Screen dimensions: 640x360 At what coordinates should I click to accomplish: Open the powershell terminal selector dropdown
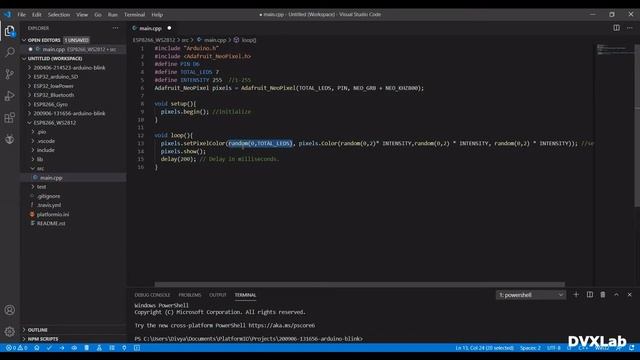(x=531, y=295)
